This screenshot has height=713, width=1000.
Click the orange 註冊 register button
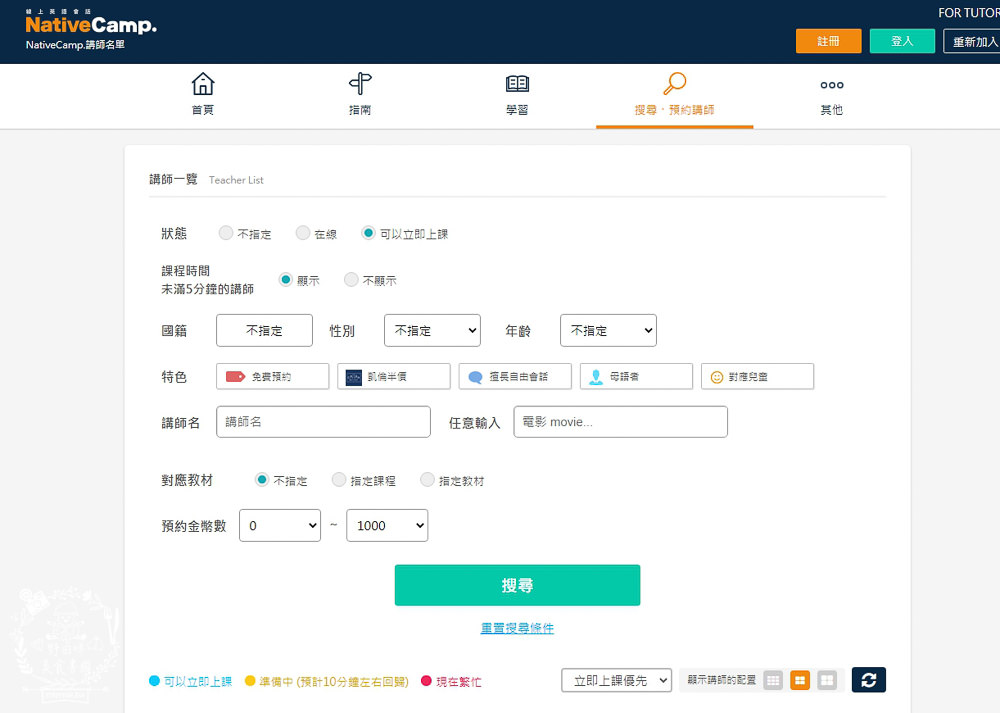click(828, 41)
